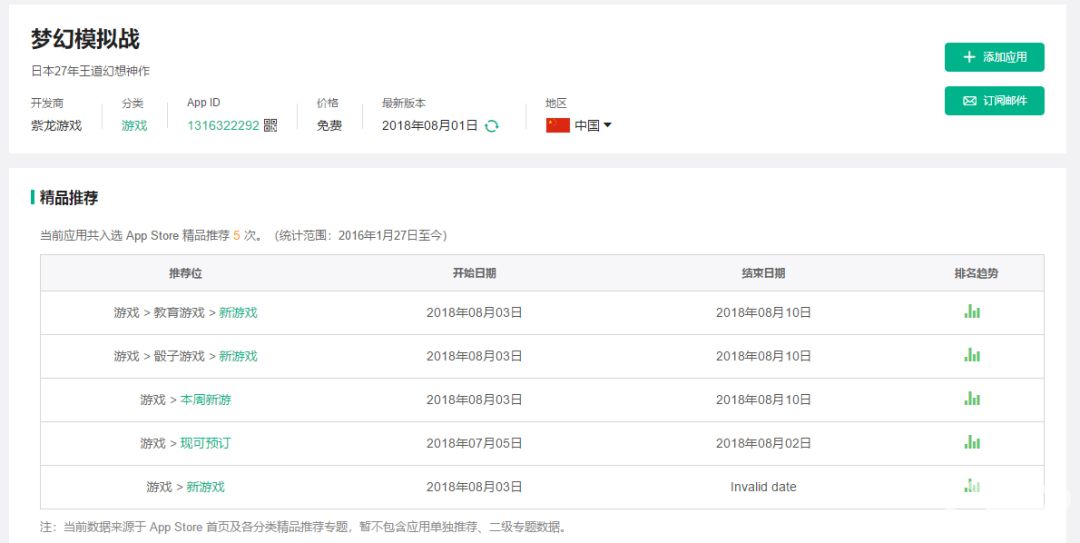Click end date in 骰子游戏 row
The height and width of the screenshot is (543, 1080).
763,356
